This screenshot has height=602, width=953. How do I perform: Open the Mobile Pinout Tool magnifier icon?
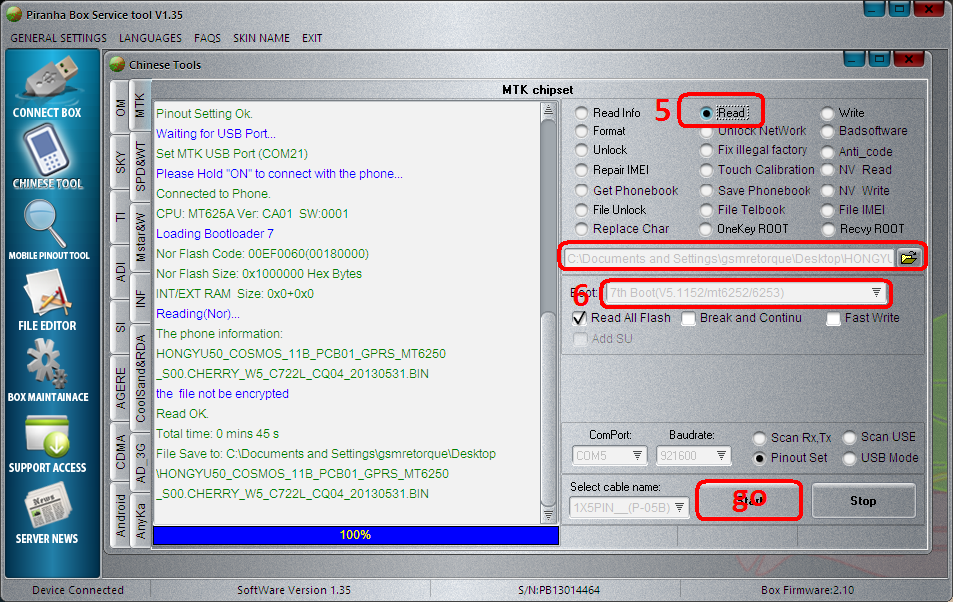(x=47, y=222)
